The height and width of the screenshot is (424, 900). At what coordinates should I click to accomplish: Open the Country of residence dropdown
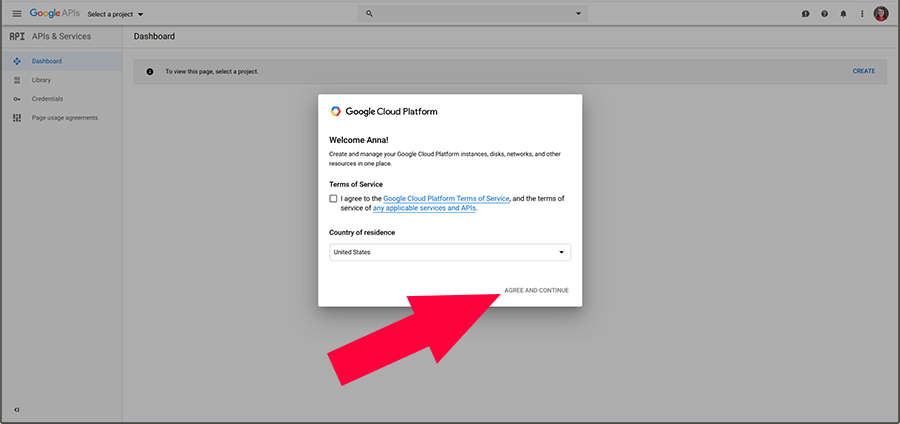point(450,252)
